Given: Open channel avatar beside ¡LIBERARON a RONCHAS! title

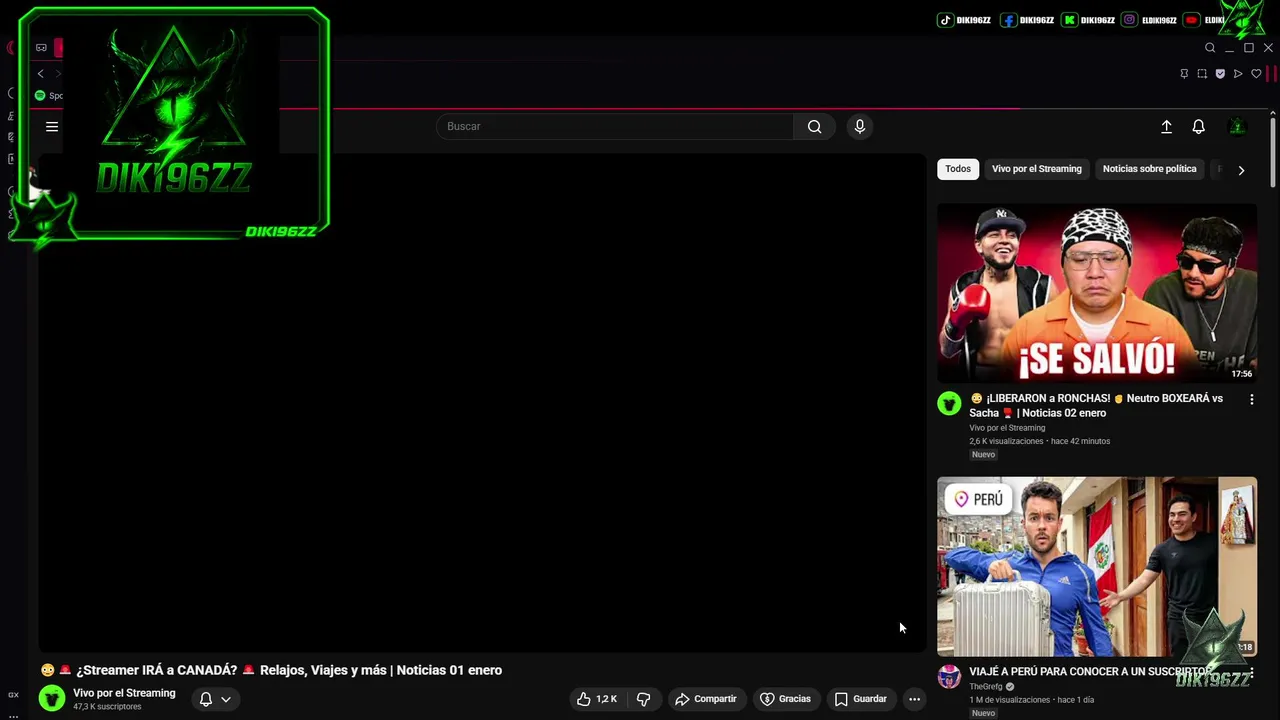Looking at the screenshot, I should (x=949, y=403).
